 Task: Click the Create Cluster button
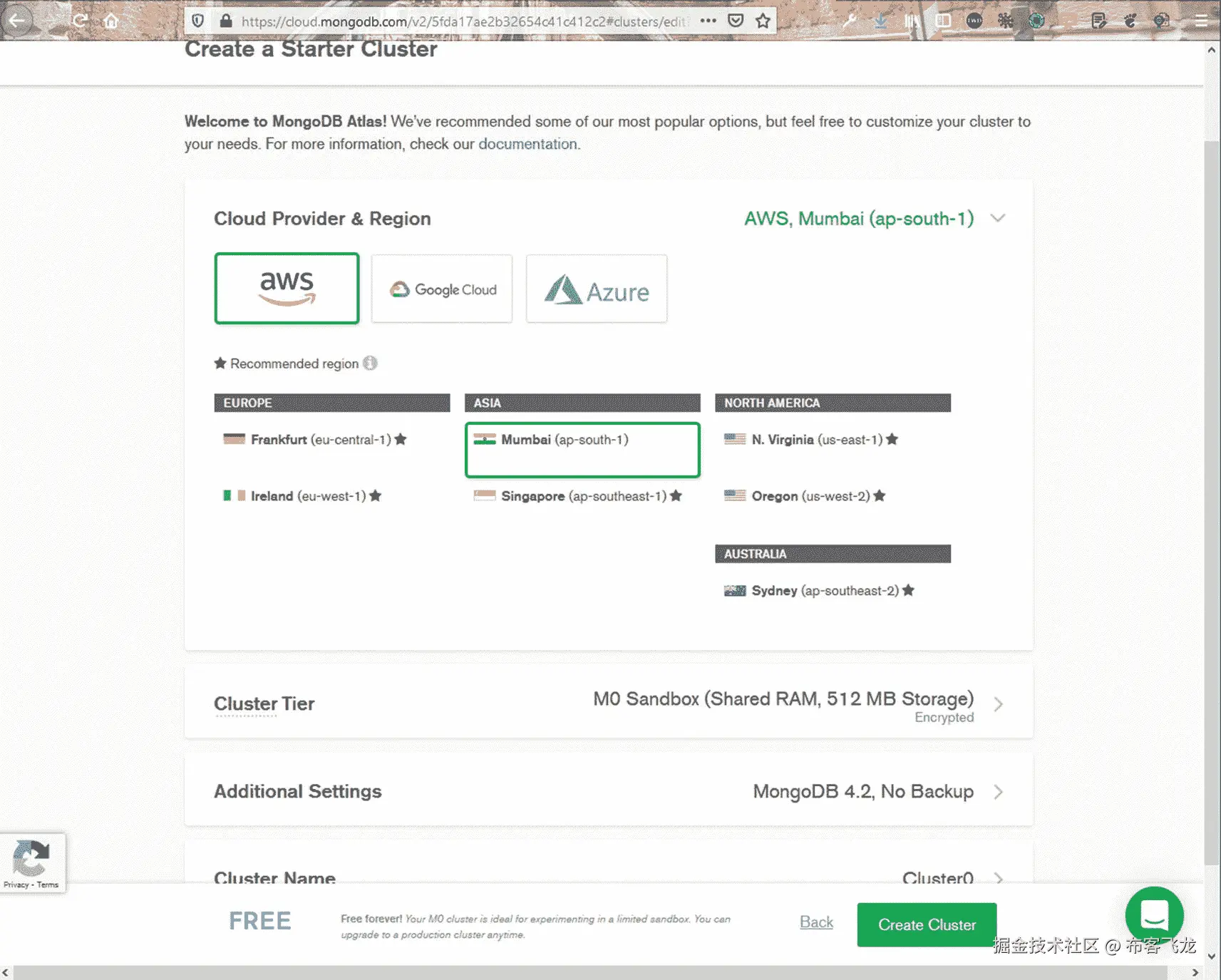pyautogui.click(x=927, y=924)
